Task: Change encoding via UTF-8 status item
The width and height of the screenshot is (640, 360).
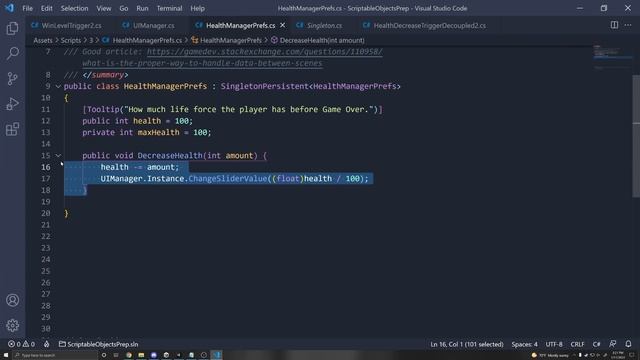Action: coord(554,344)
